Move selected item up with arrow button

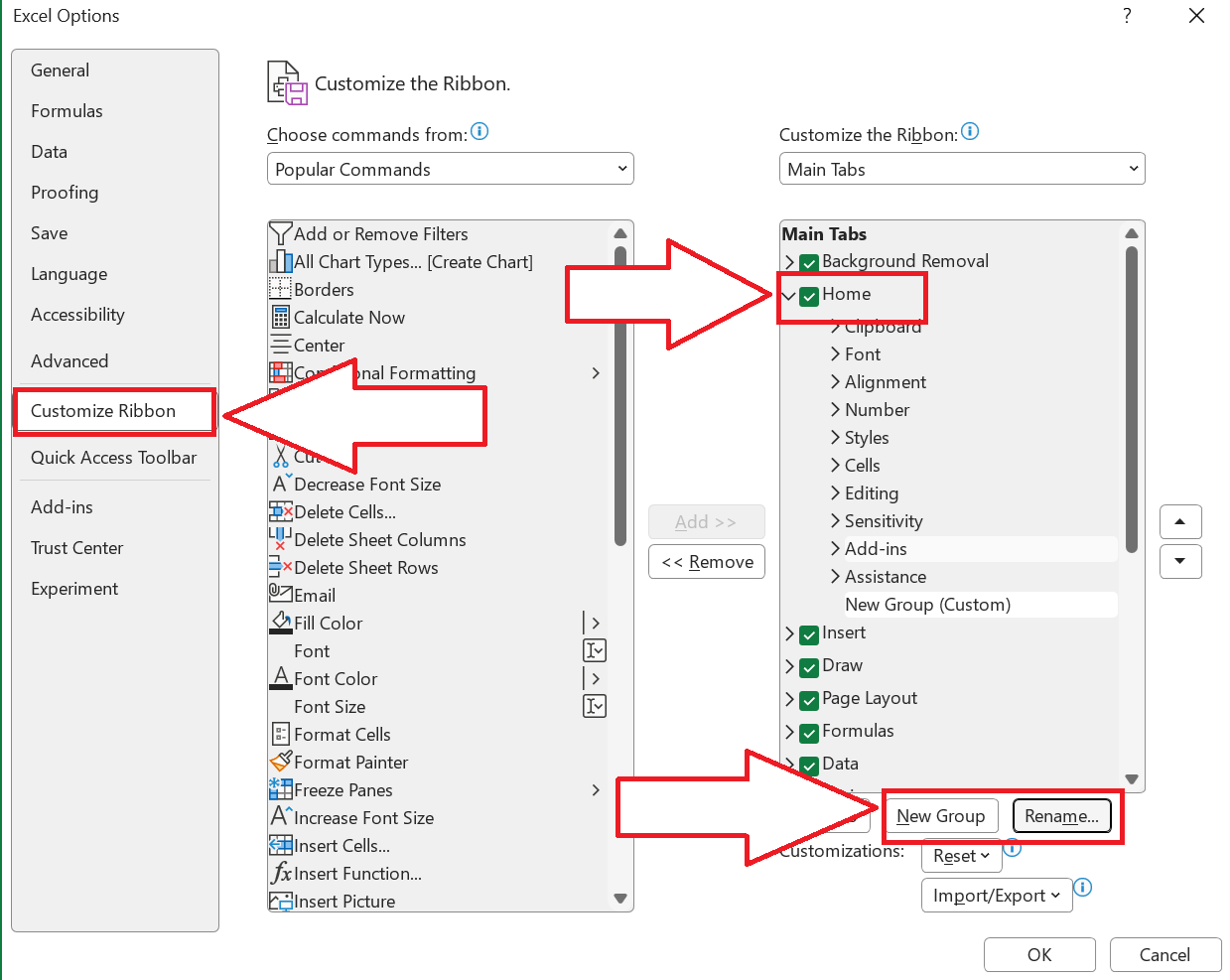click(1180, 521)
